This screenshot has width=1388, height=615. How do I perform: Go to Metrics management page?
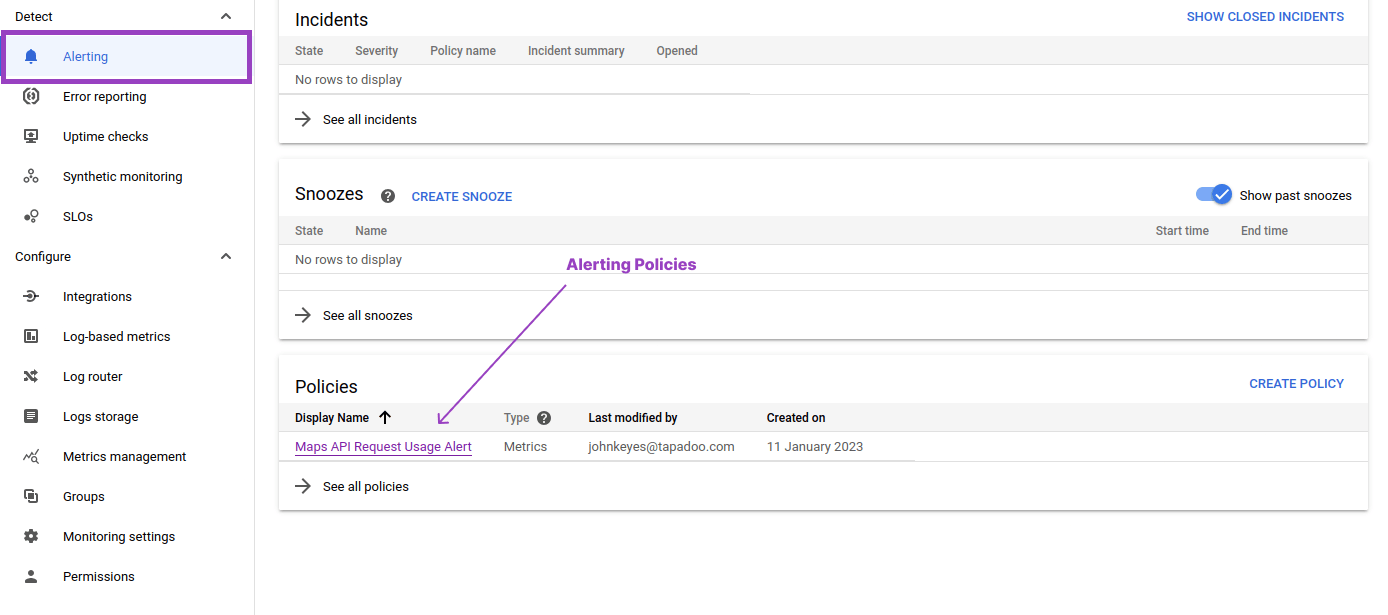(x=124, y=457)
